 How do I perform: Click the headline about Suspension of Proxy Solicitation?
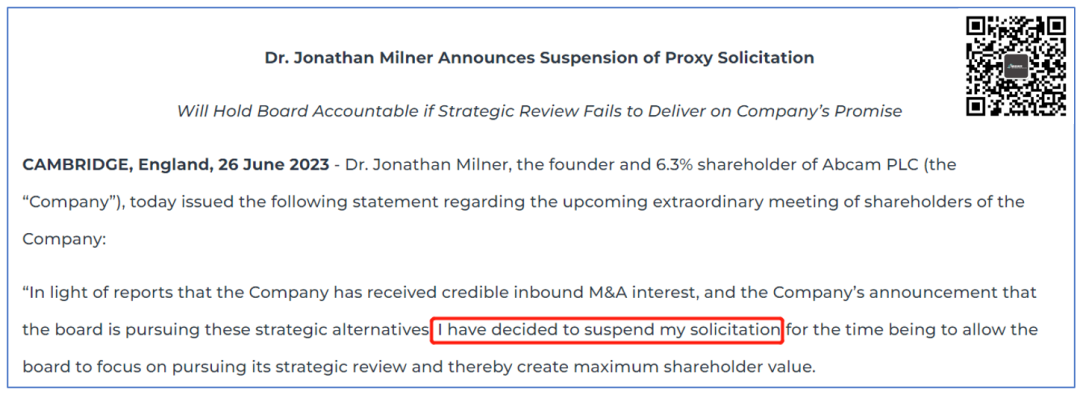pyautogui.click(x=539, y=58)
